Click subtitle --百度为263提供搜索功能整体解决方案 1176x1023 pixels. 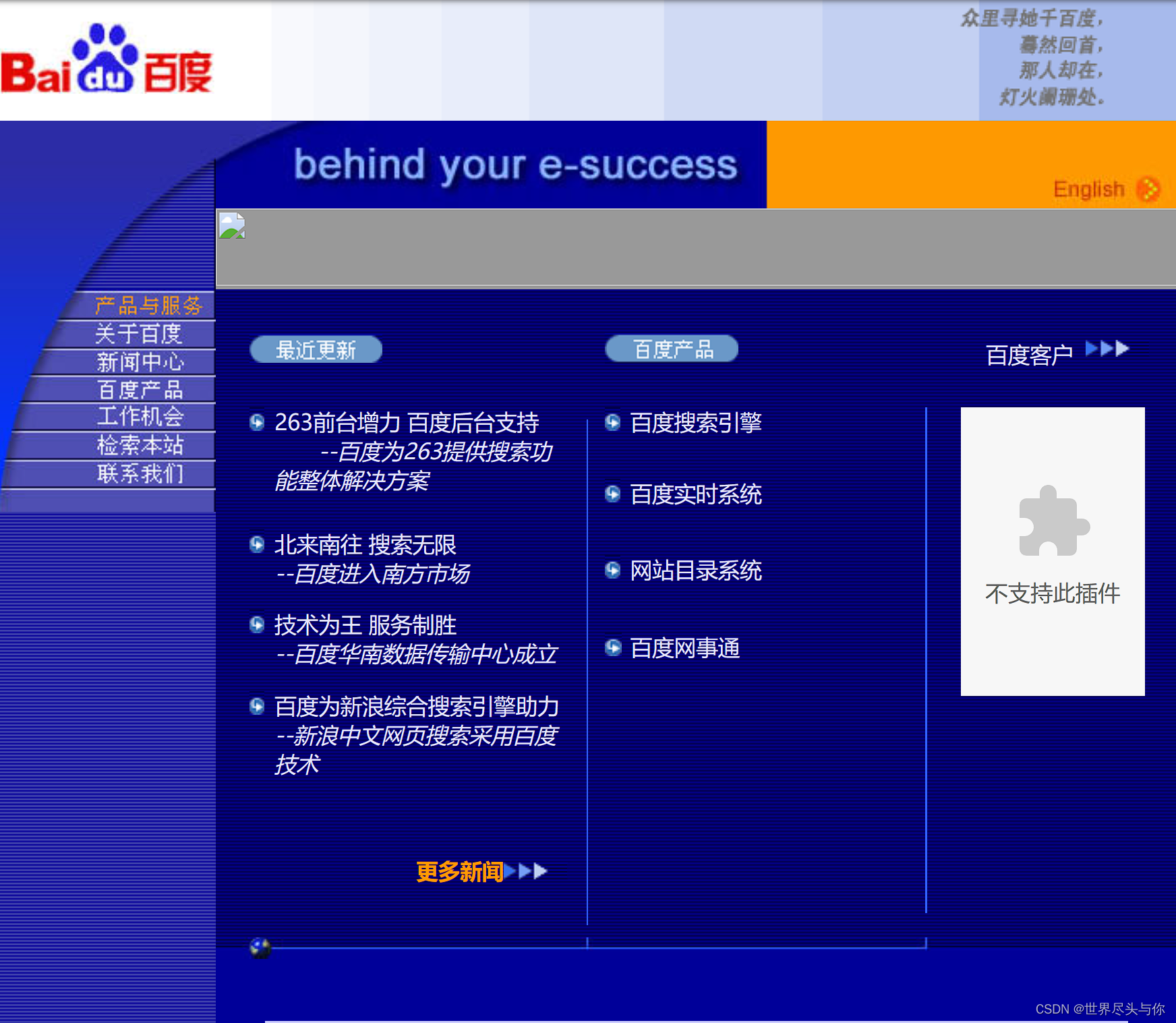(x=413, y=466)
